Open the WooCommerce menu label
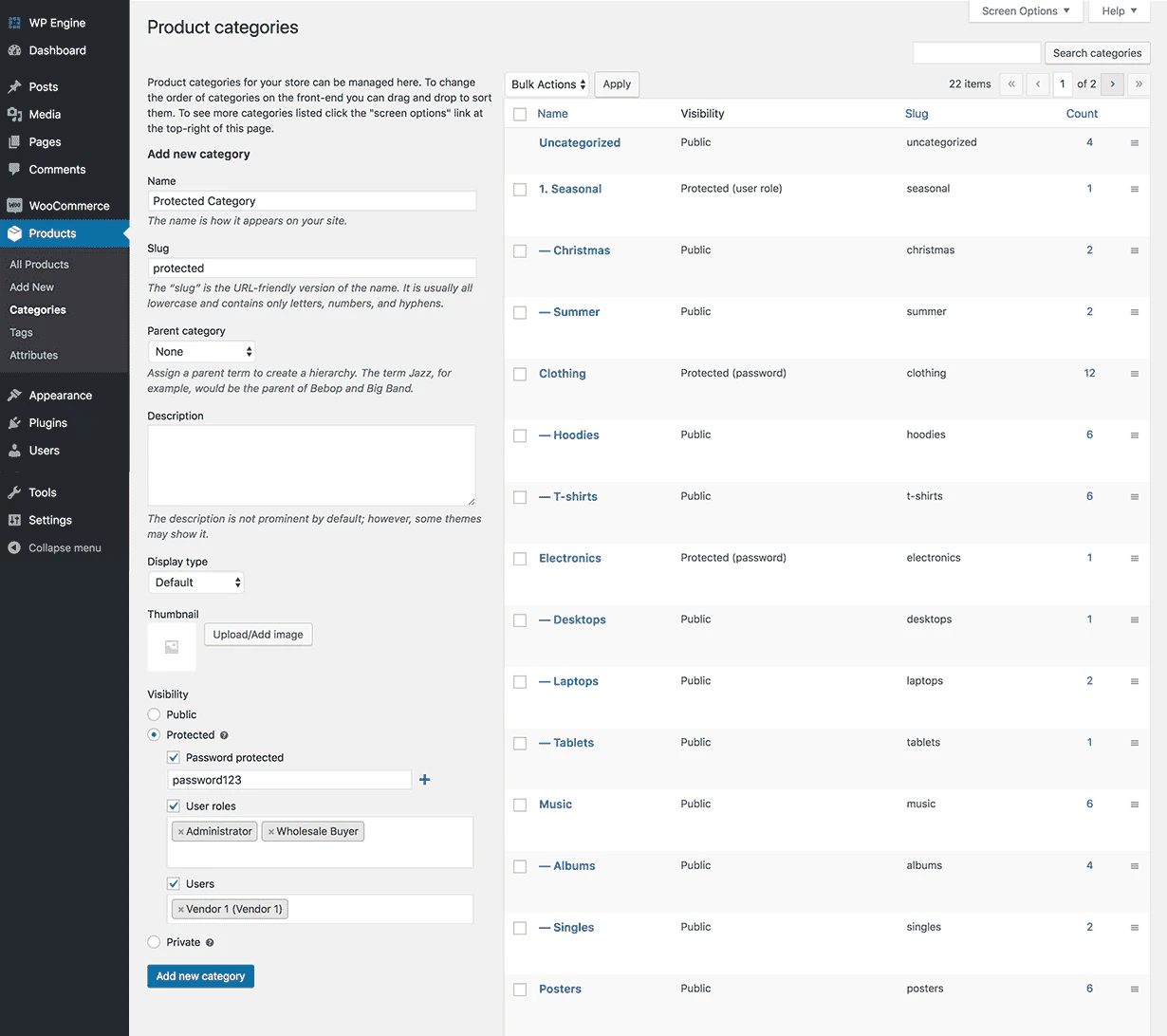 (x=69, y=206)
